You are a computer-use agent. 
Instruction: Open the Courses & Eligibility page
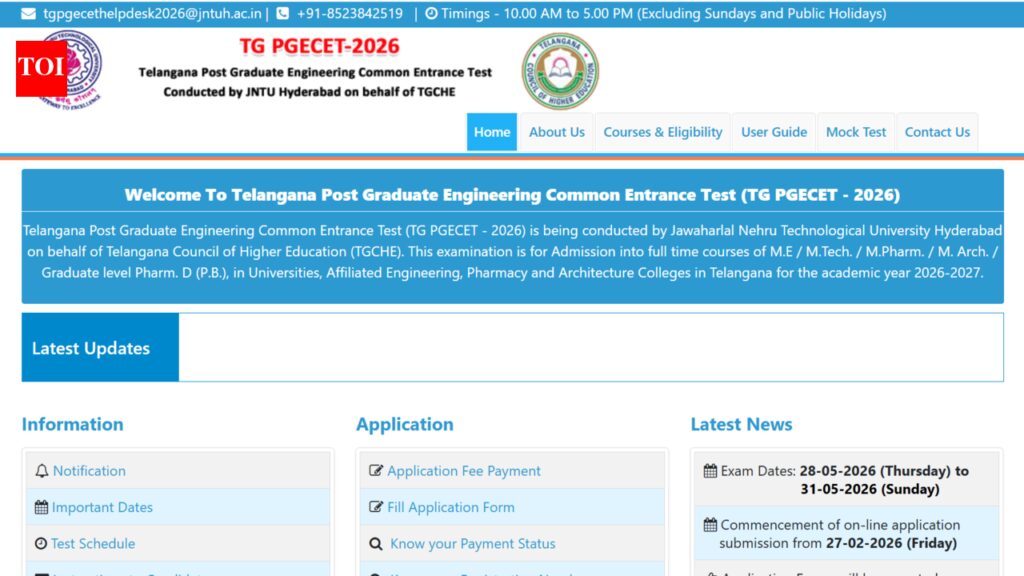[x=663, y=131]
